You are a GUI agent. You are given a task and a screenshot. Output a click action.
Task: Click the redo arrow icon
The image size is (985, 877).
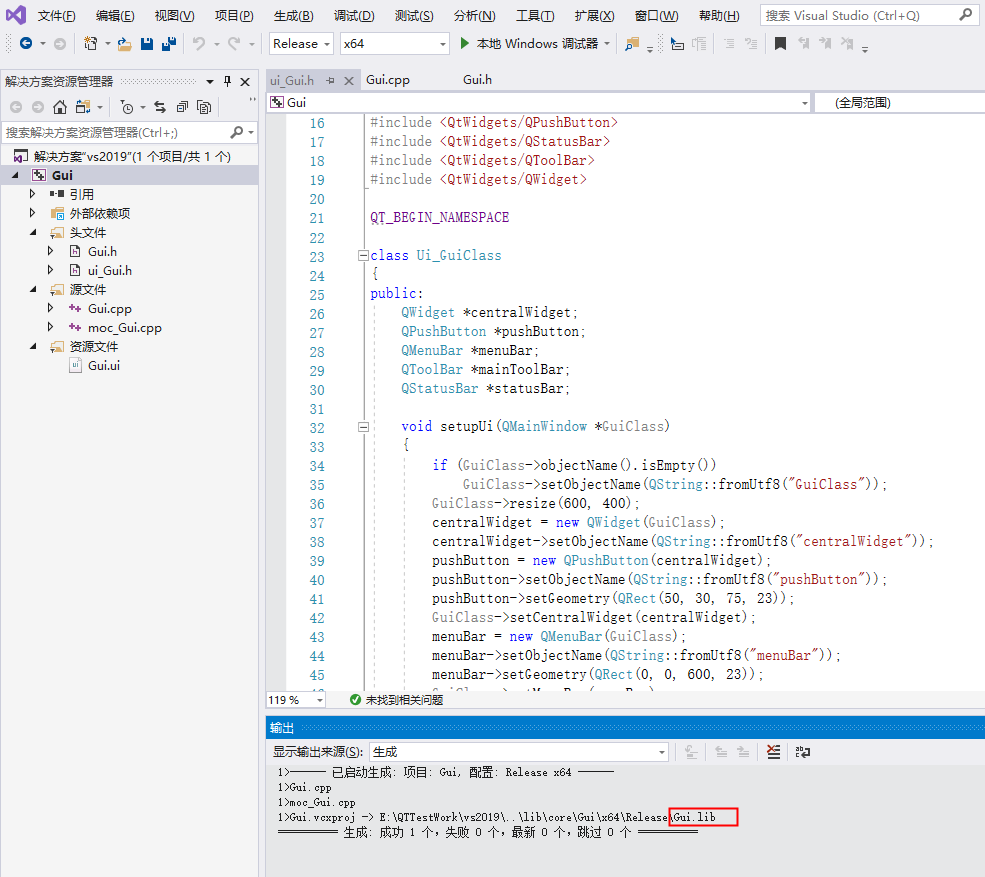(x=234, y=43)
